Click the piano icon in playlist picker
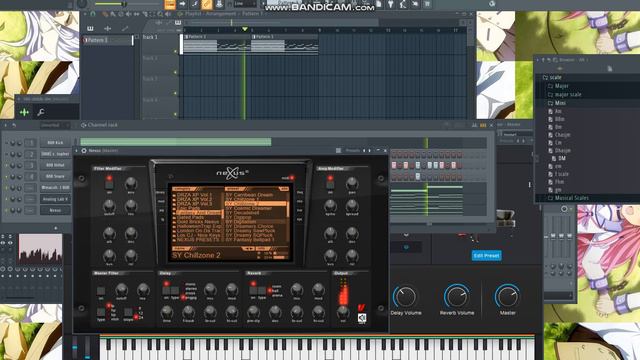The image size is (640, 360). coord(90,29)
